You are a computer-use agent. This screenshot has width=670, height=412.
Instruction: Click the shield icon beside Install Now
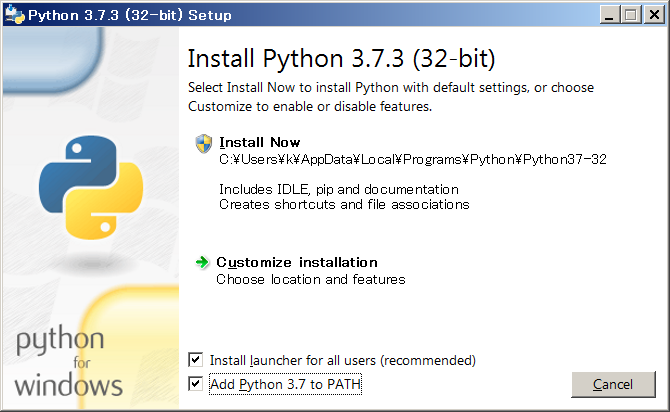(x=204, y=142)
